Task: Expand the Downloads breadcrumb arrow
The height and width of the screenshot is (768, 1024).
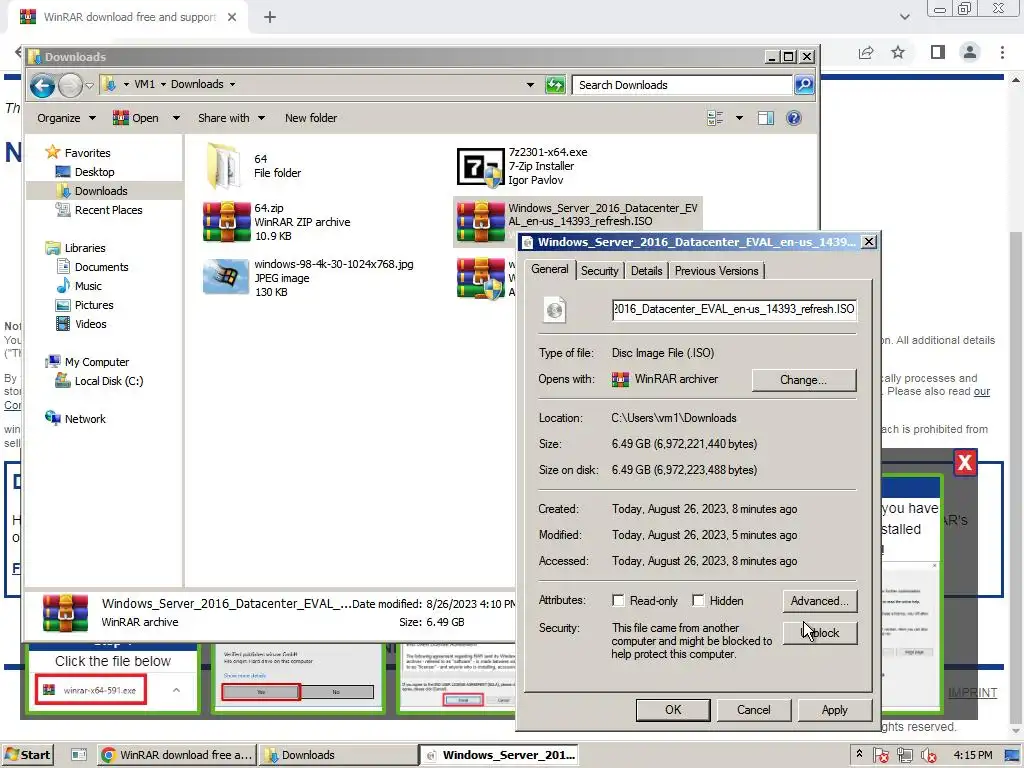Action: point(232,84)
